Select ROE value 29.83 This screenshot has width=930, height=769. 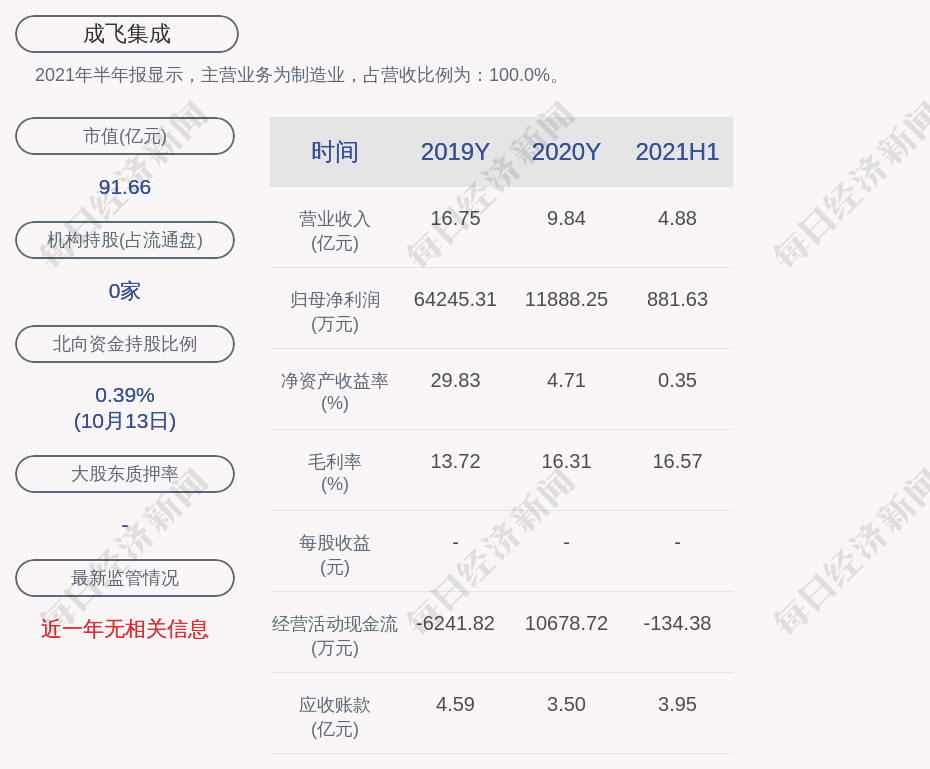(x=455, y=380)
